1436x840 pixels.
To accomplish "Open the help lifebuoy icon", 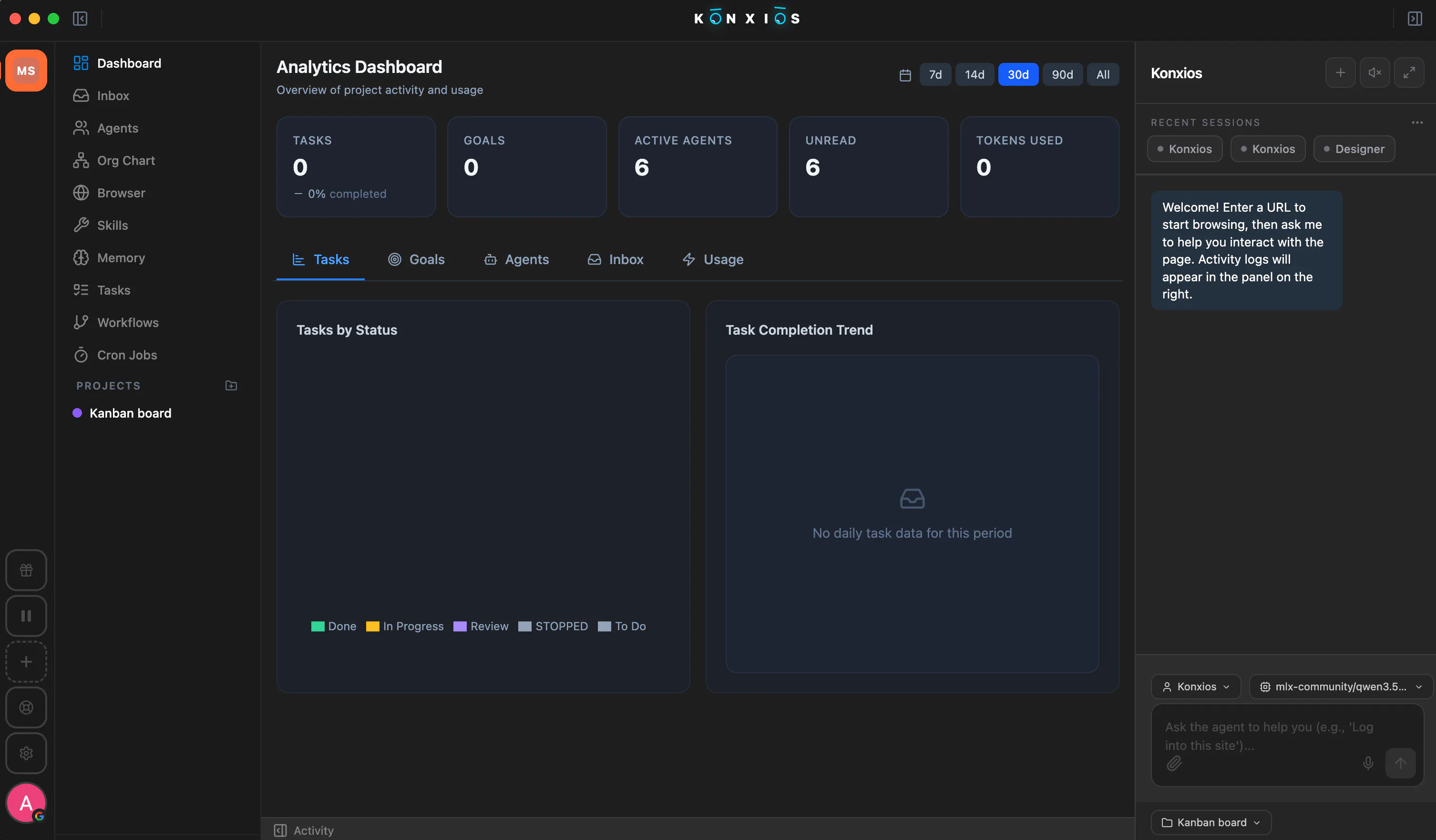I will tap(26, 707).
